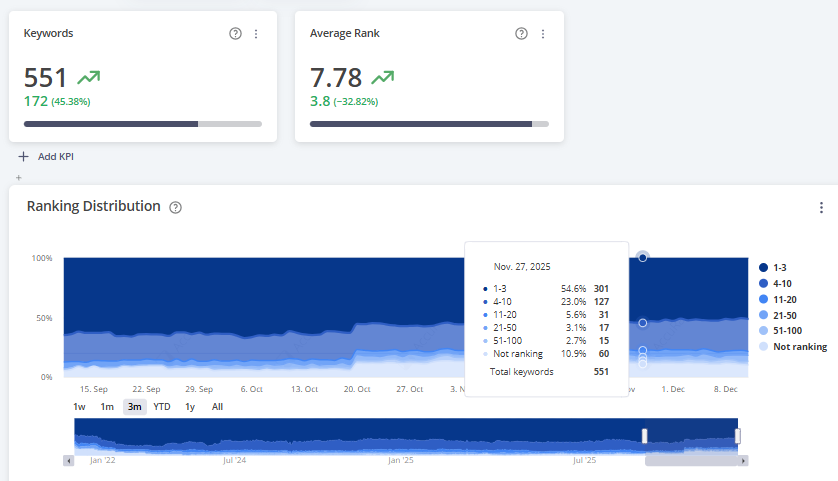Click the timeline scrollbar left arrow
This screenshot has width=838, height=481.
[69, 461]
